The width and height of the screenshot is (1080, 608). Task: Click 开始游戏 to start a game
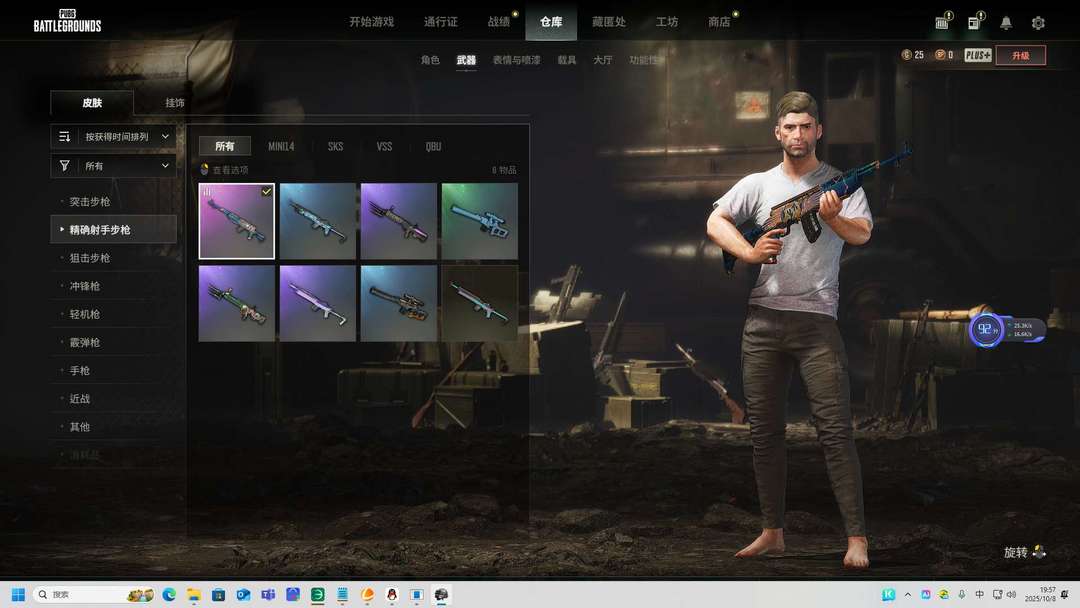(x=371, y=22)
